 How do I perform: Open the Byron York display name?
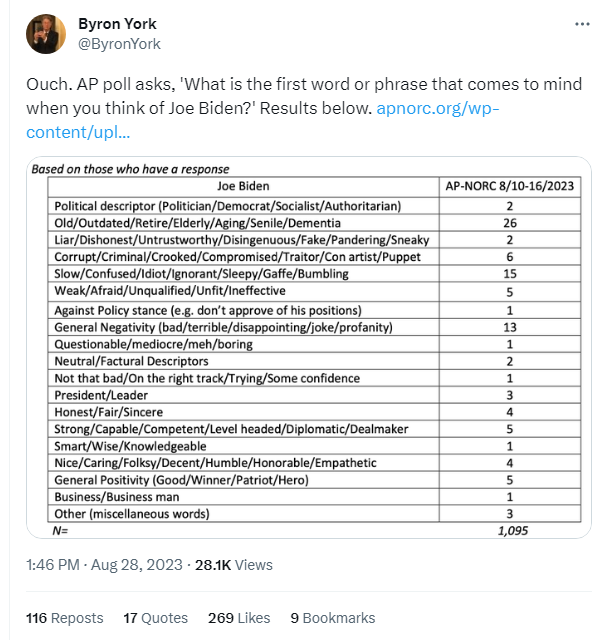[x=117, y=24]
